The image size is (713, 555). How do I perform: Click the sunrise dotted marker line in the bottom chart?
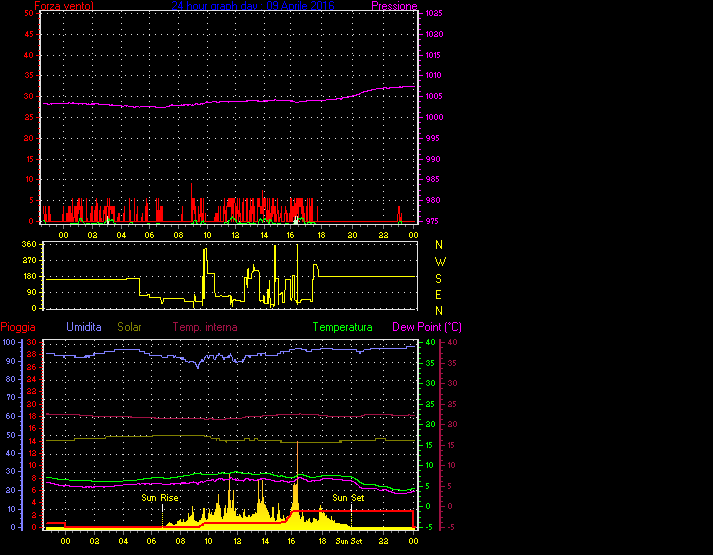tap(162, 515)
